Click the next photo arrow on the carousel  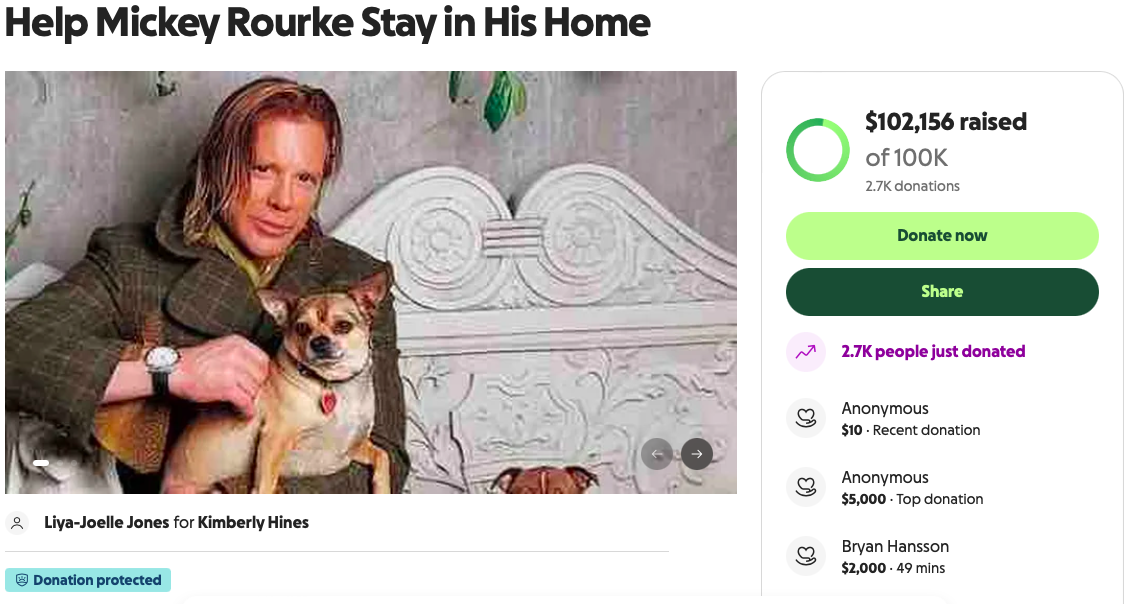click(697, 454)
